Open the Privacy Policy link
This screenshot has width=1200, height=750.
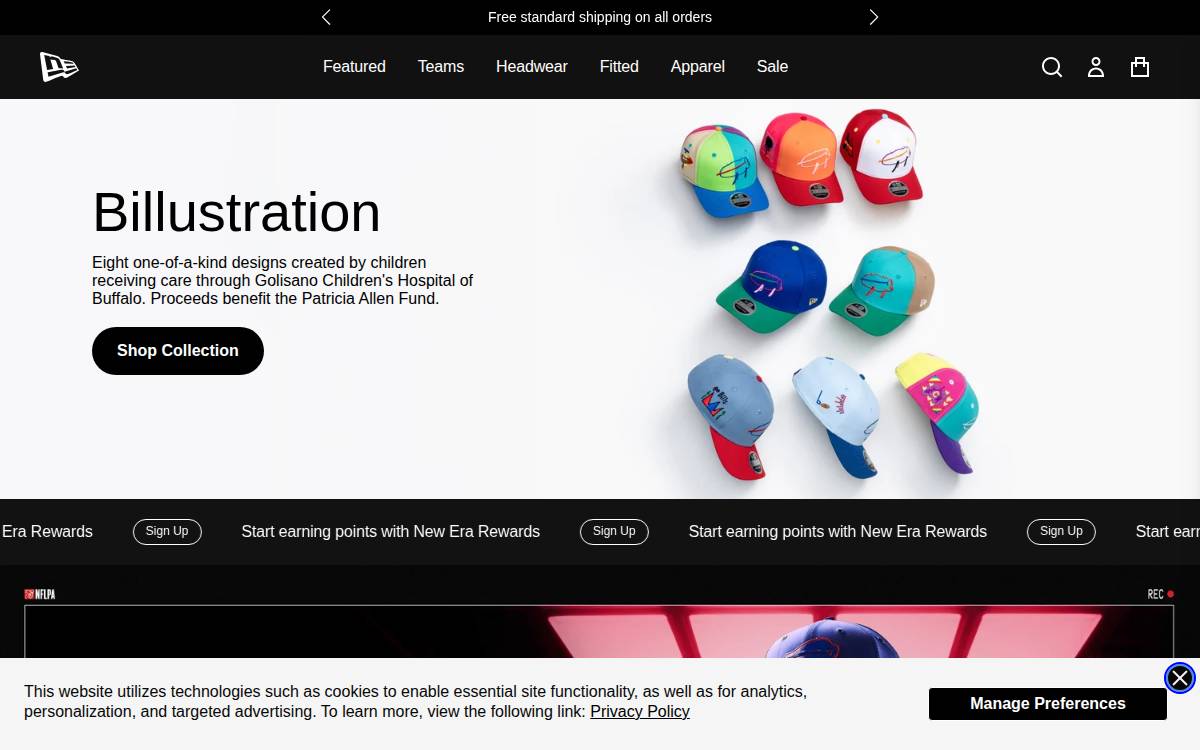tap(640, 712)
